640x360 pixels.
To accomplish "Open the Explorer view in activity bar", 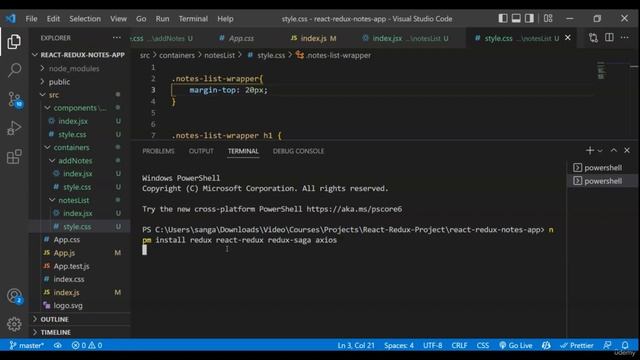I will [14, 42].
